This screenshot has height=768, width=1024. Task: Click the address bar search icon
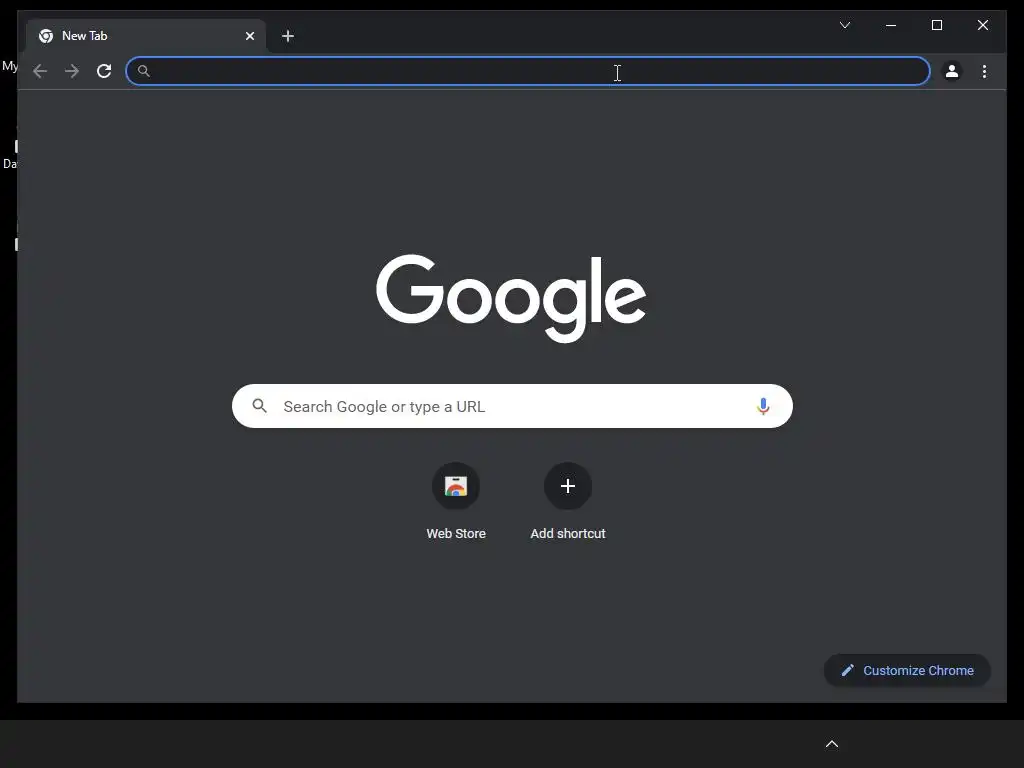pyautogui.click(x=144, y=71)
